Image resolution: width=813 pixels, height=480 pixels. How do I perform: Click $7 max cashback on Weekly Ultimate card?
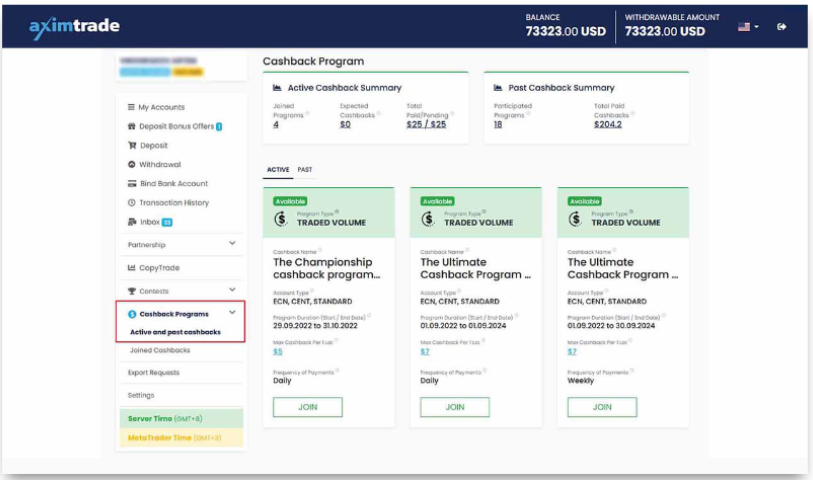click(x=572, y=352)
